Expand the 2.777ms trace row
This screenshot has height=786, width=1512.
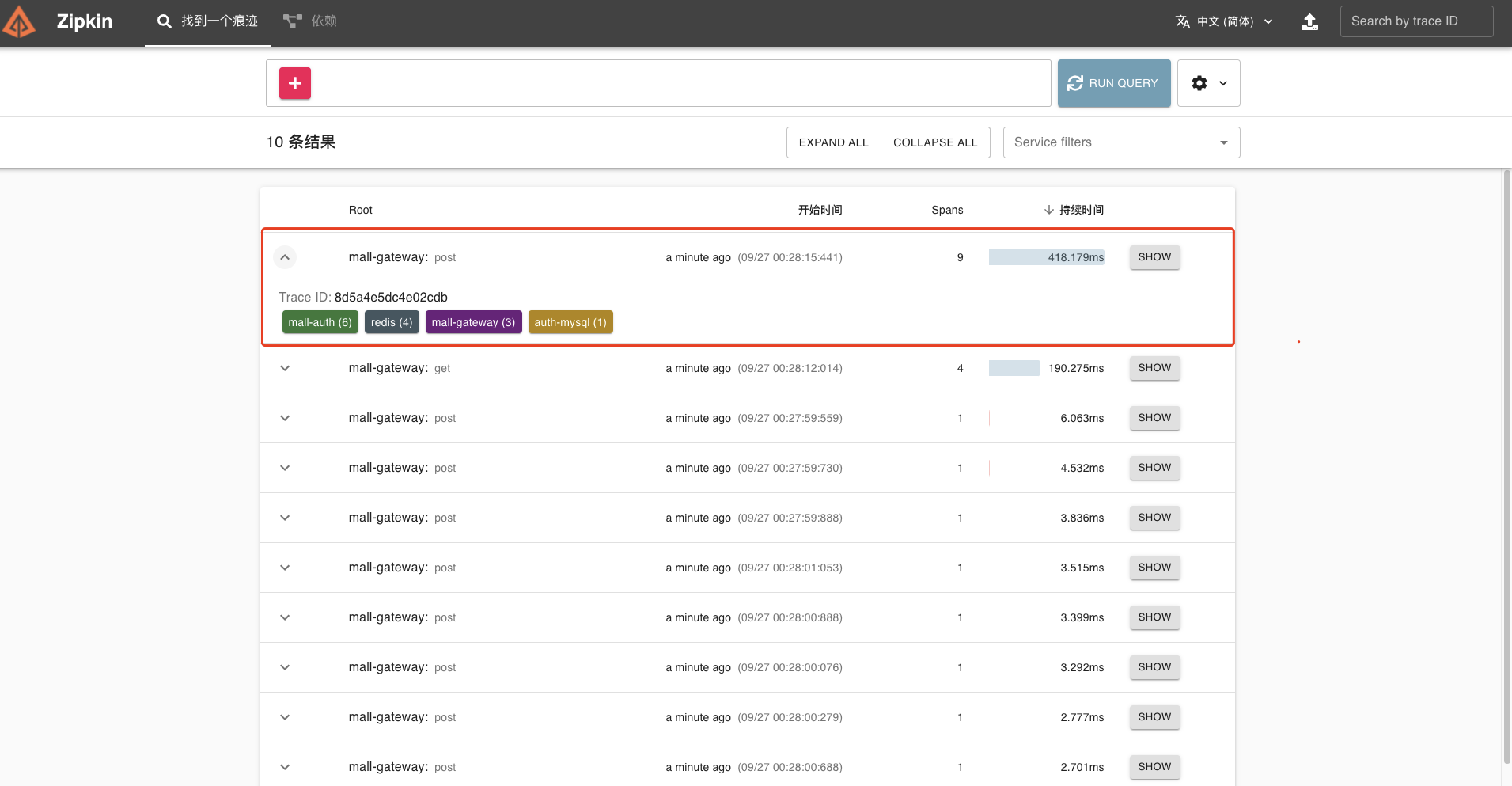point(285,717)
